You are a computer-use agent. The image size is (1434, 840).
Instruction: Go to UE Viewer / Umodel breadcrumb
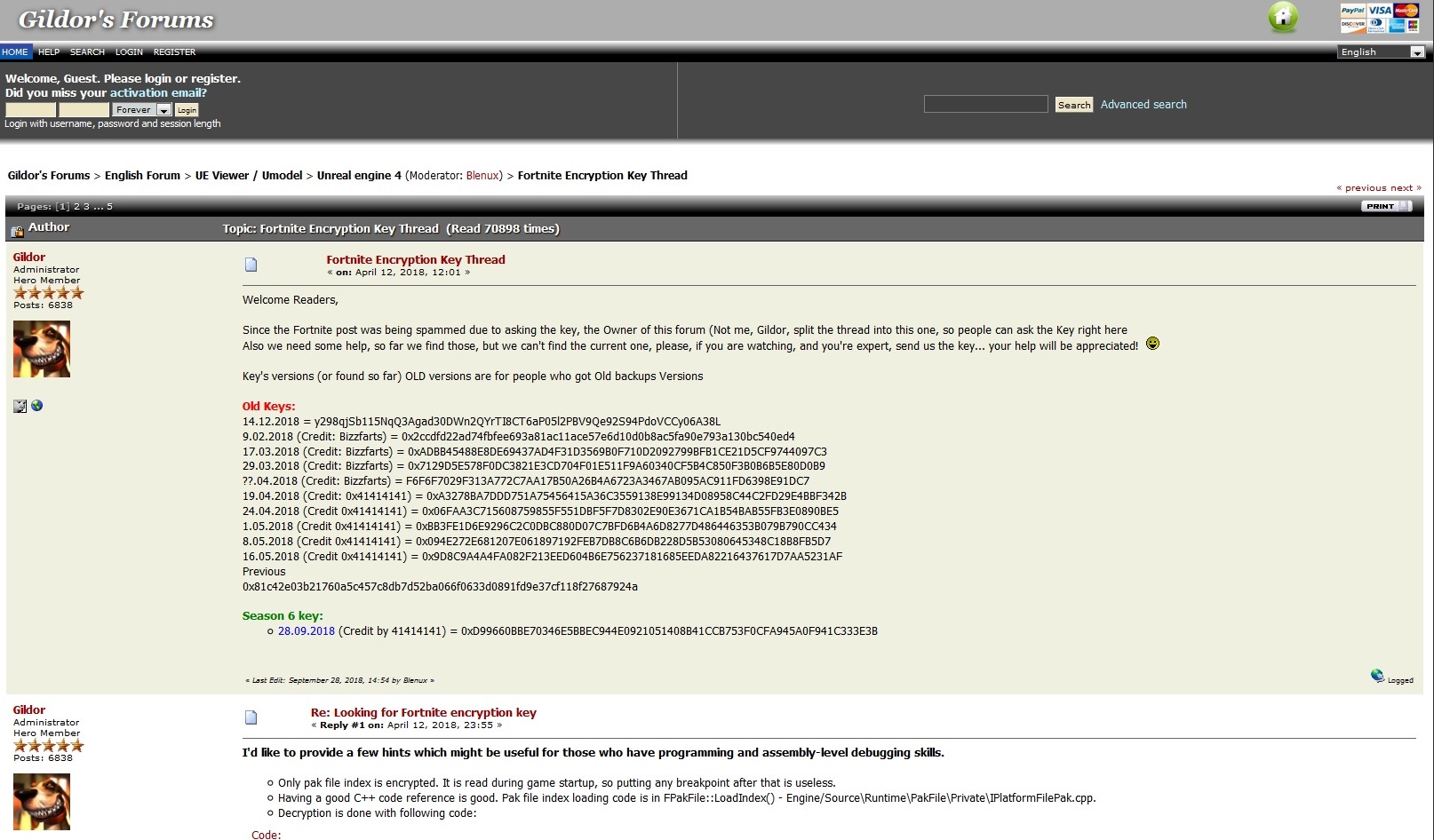tap(249, 175)
